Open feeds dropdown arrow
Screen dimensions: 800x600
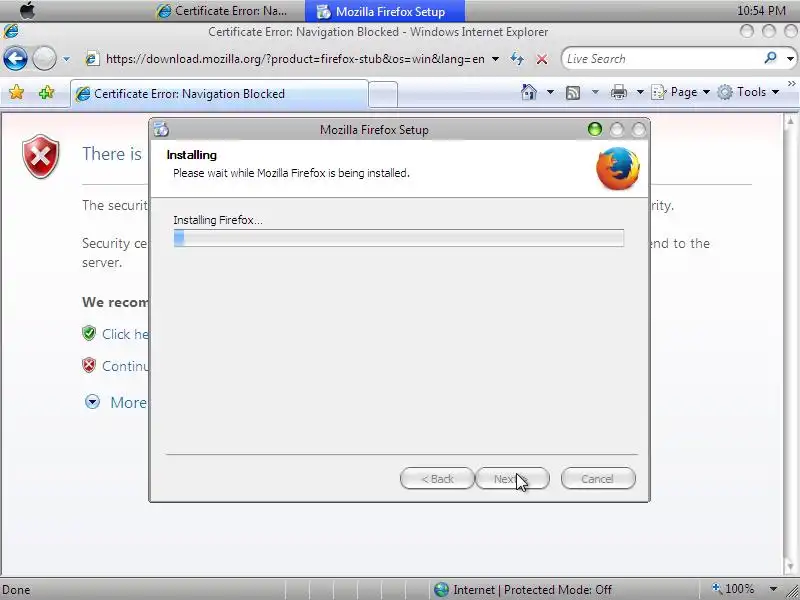point(595,92)
